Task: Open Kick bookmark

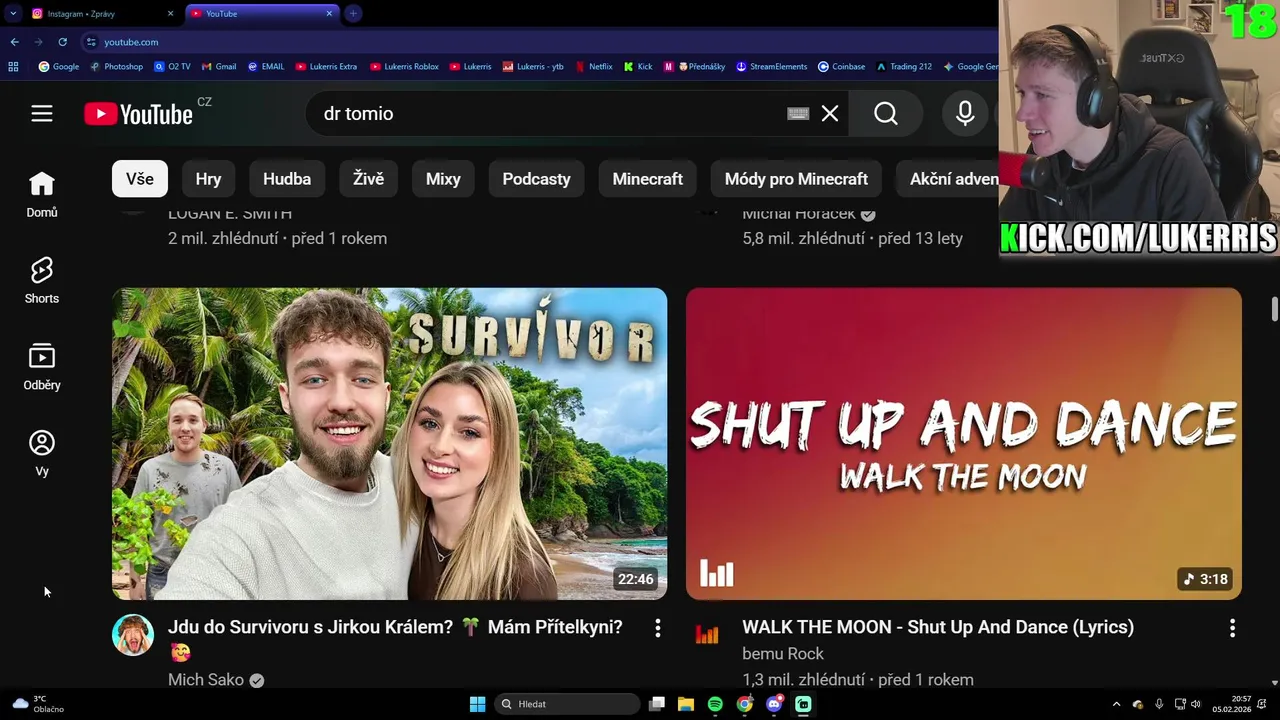Action: click(638, 67)
